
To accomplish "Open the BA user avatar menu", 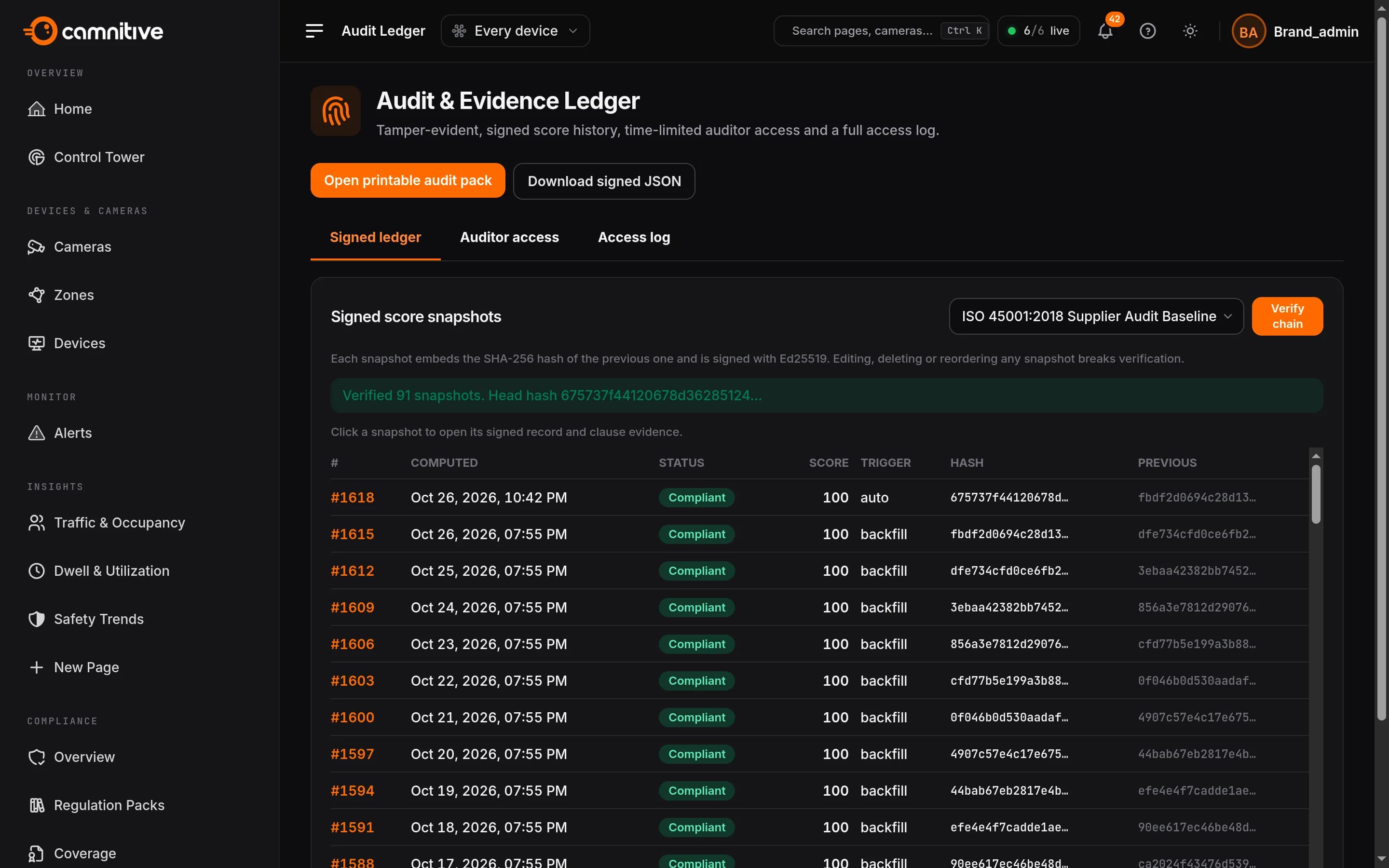I will 1248,31.
